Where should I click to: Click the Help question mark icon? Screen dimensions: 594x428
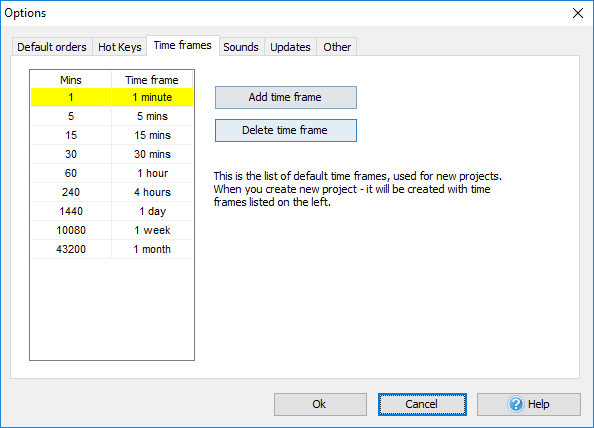pos(516,404)
